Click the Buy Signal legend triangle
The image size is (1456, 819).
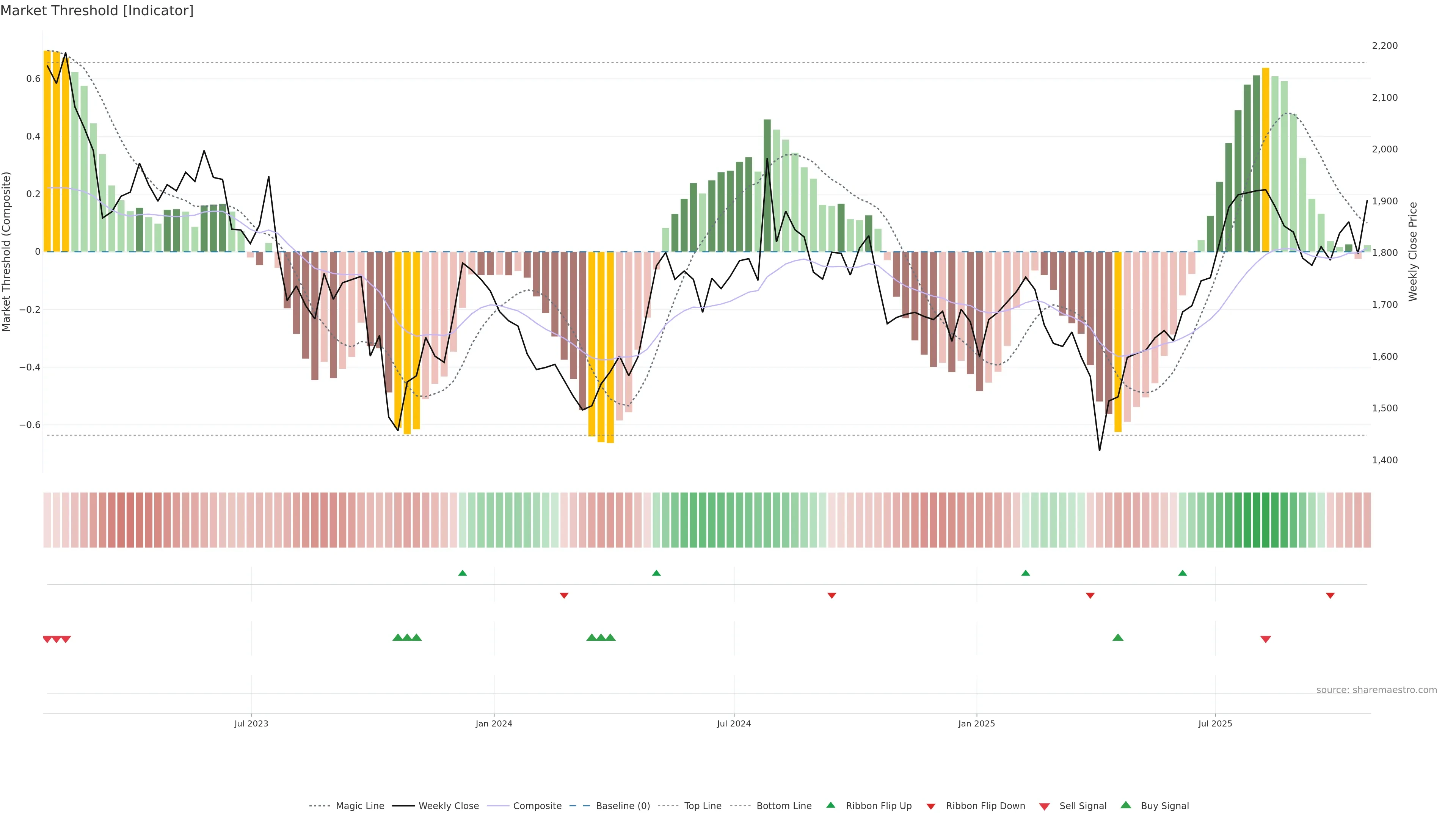(1125, 805)
